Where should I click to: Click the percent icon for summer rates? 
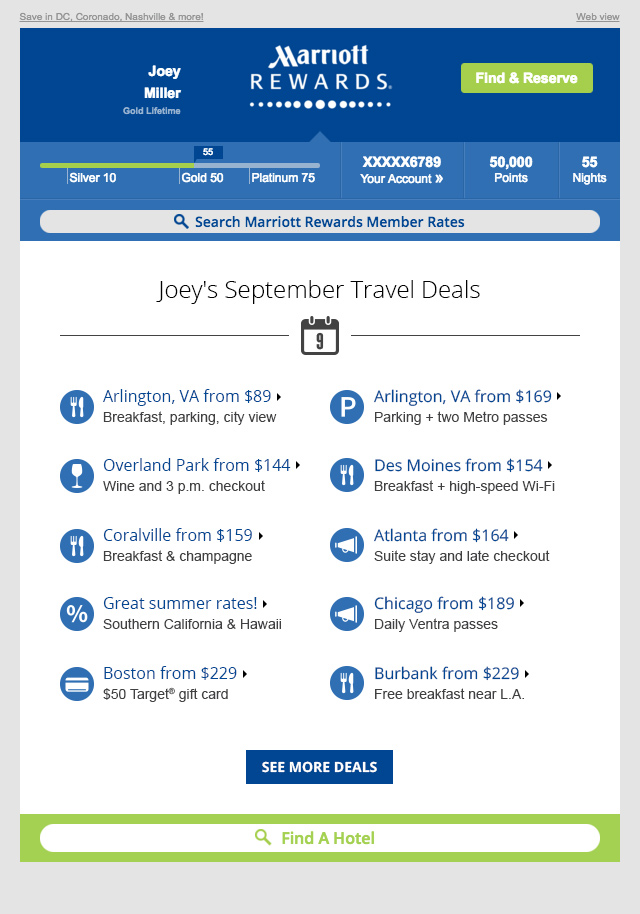[76, 613]
